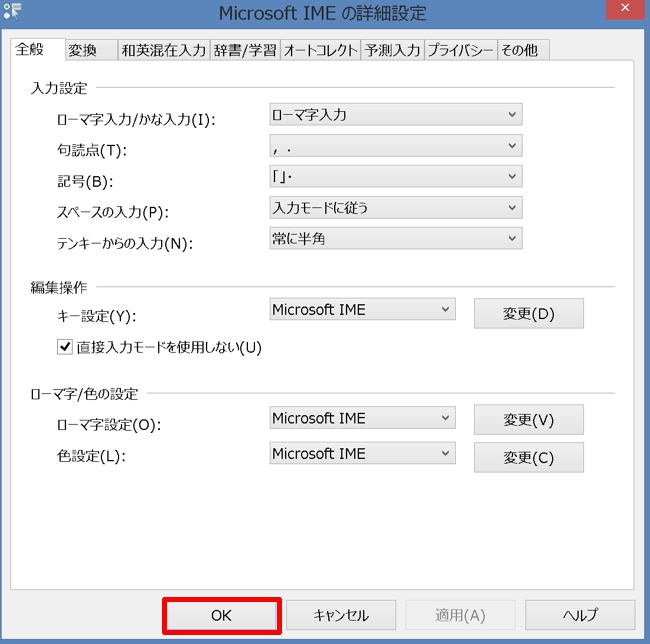Click the キャンセル button

[x=341, y=615]
